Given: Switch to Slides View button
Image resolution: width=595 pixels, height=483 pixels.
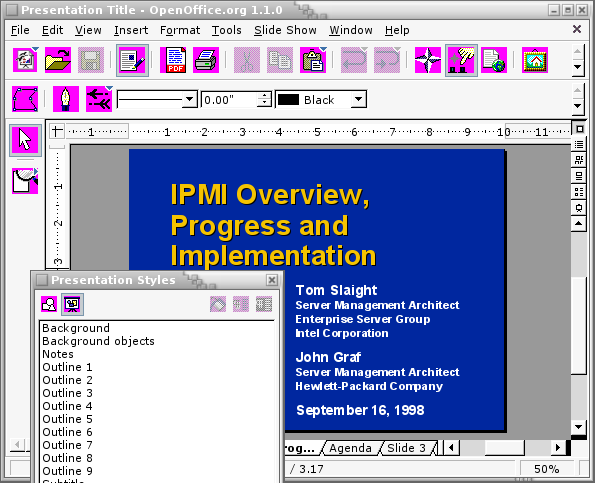Looking at the screenshot, I should [579, 160].
